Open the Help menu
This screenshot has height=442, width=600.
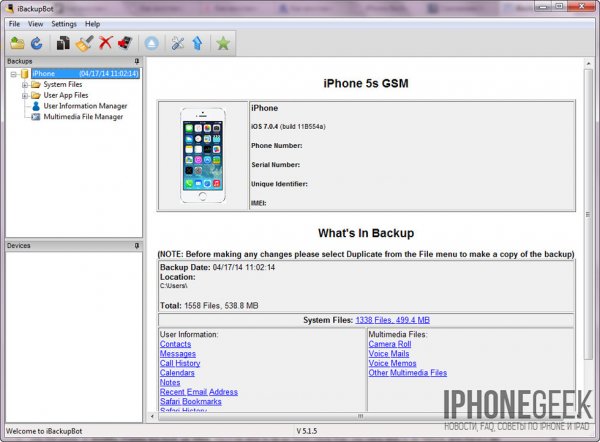[x=93, y=24]
